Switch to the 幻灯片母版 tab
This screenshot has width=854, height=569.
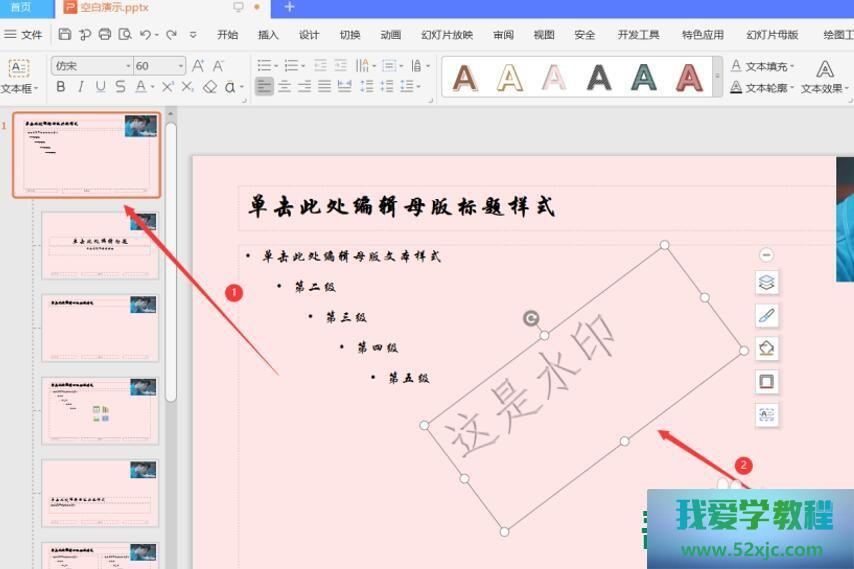click(x=772, y=34)
